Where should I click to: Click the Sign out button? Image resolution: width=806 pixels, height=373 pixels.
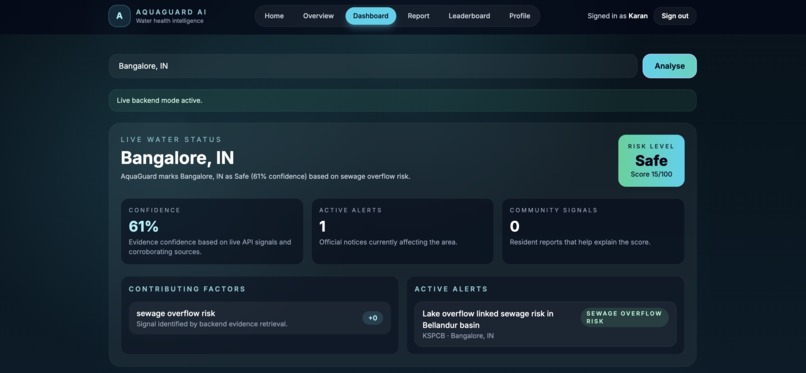(675, 16)
